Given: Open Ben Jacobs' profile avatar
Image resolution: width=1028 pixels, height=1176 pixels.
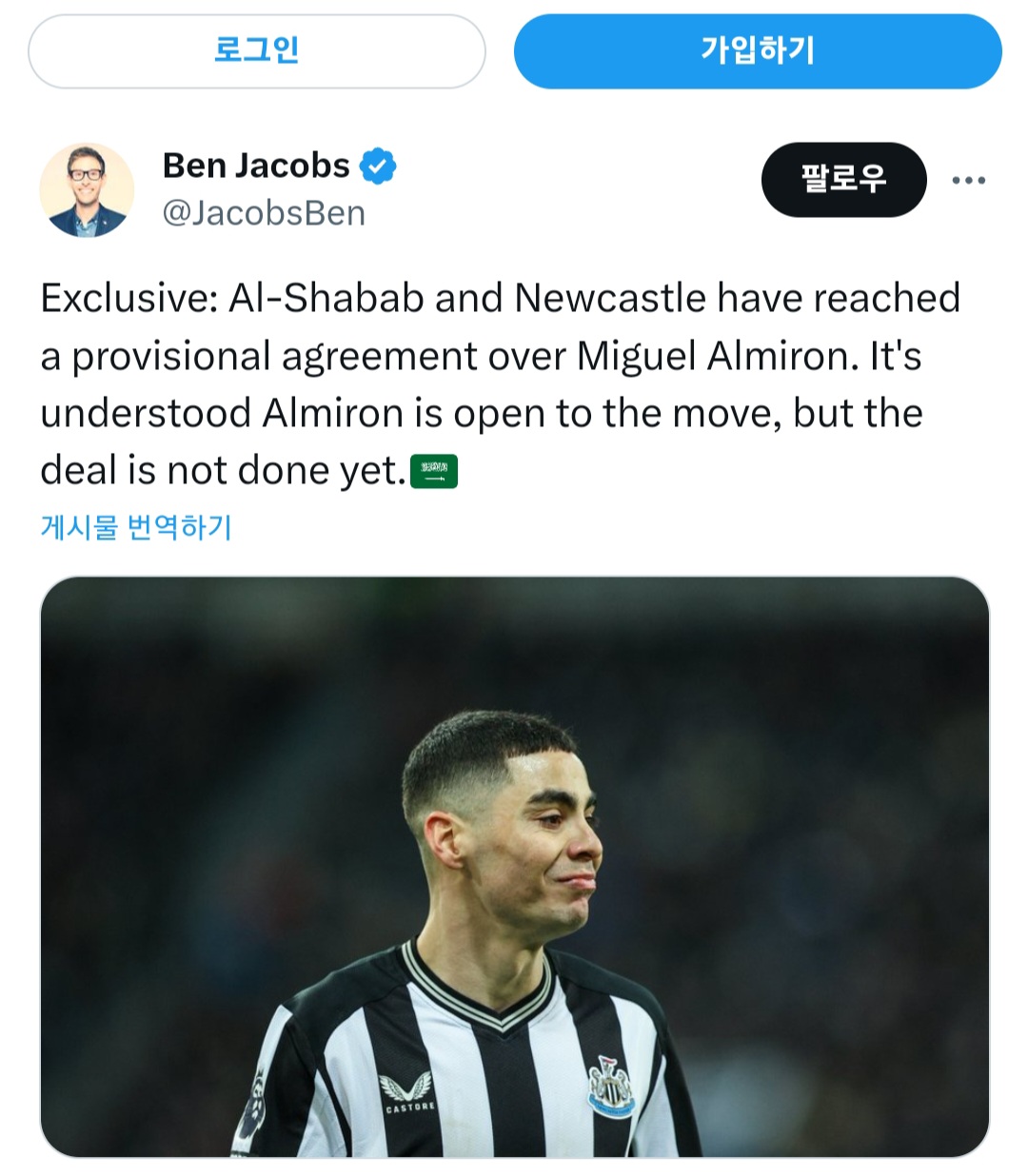Looking at the screenshot, I should pyautogui.click(x=87, y=190).
